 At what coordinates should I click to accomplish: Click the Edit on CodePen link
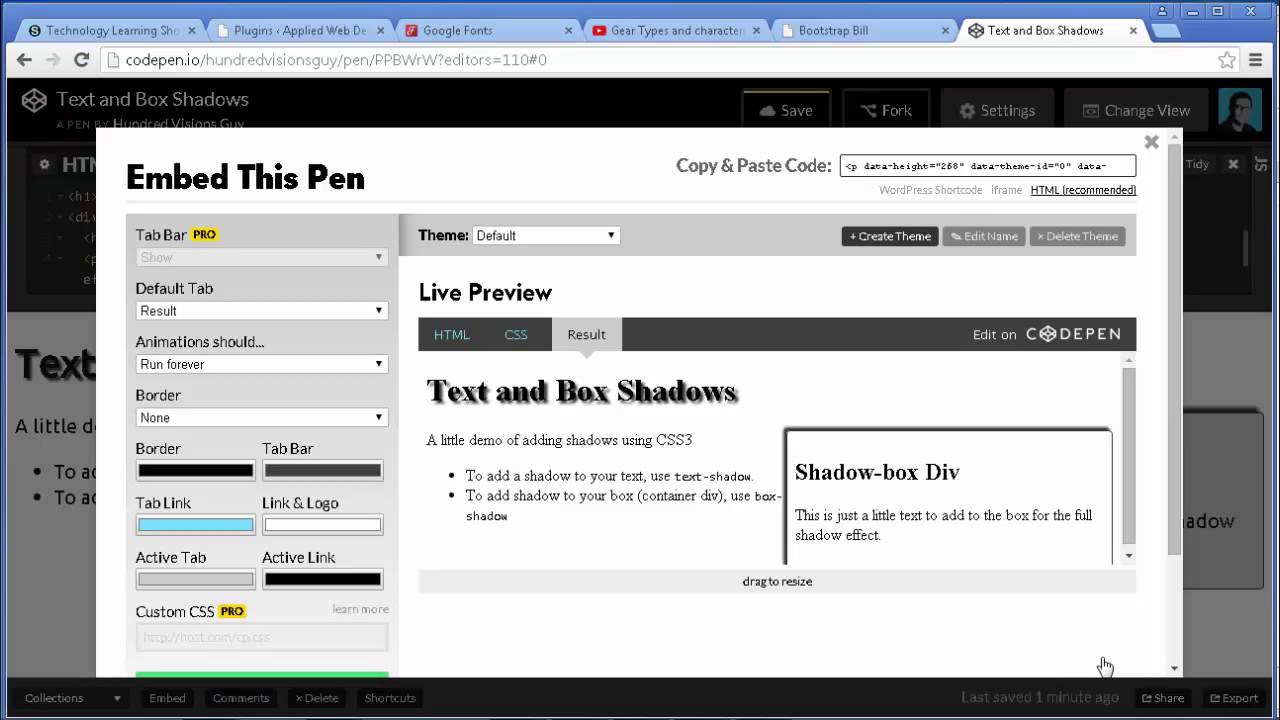point(1046,335)
